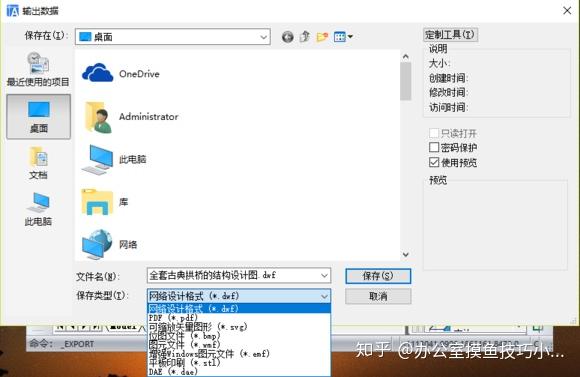Choose 平板印刷 (*.stl) option
Image resolution: width=580 pixels, height=377 pixels.
coord(239,363)
